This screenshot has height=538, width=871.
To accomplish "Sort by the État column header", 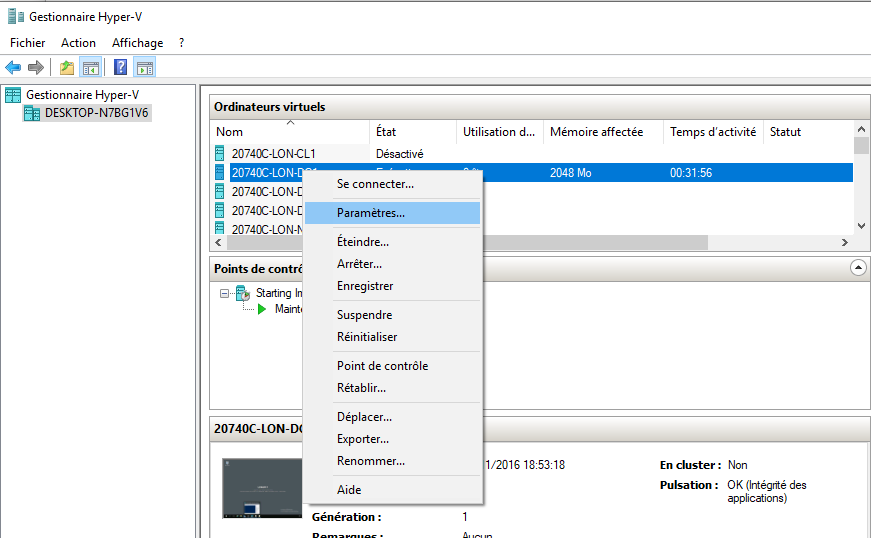I will (413, 132).
